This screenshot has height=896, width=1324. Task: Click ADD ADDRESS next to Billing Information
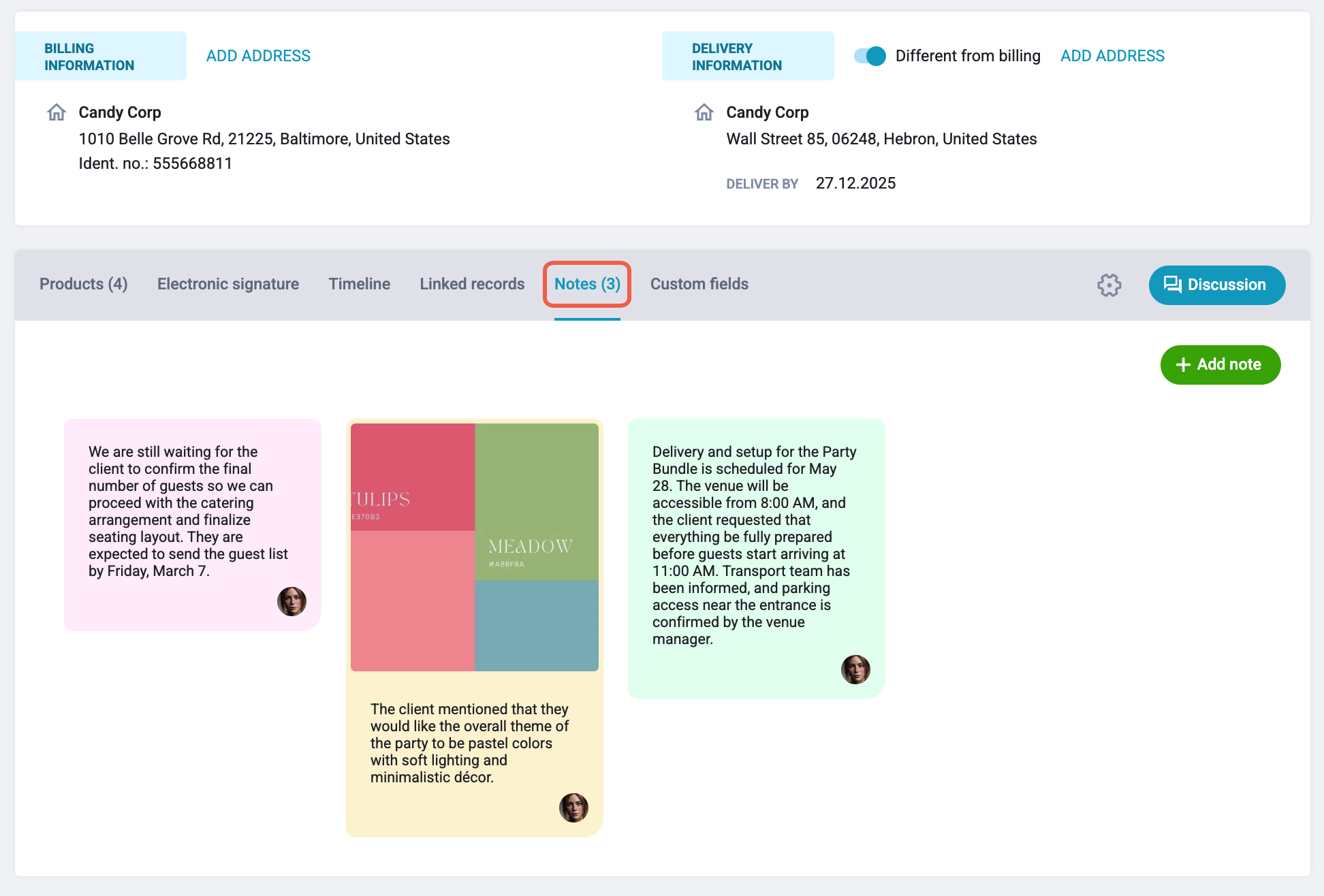258,56
